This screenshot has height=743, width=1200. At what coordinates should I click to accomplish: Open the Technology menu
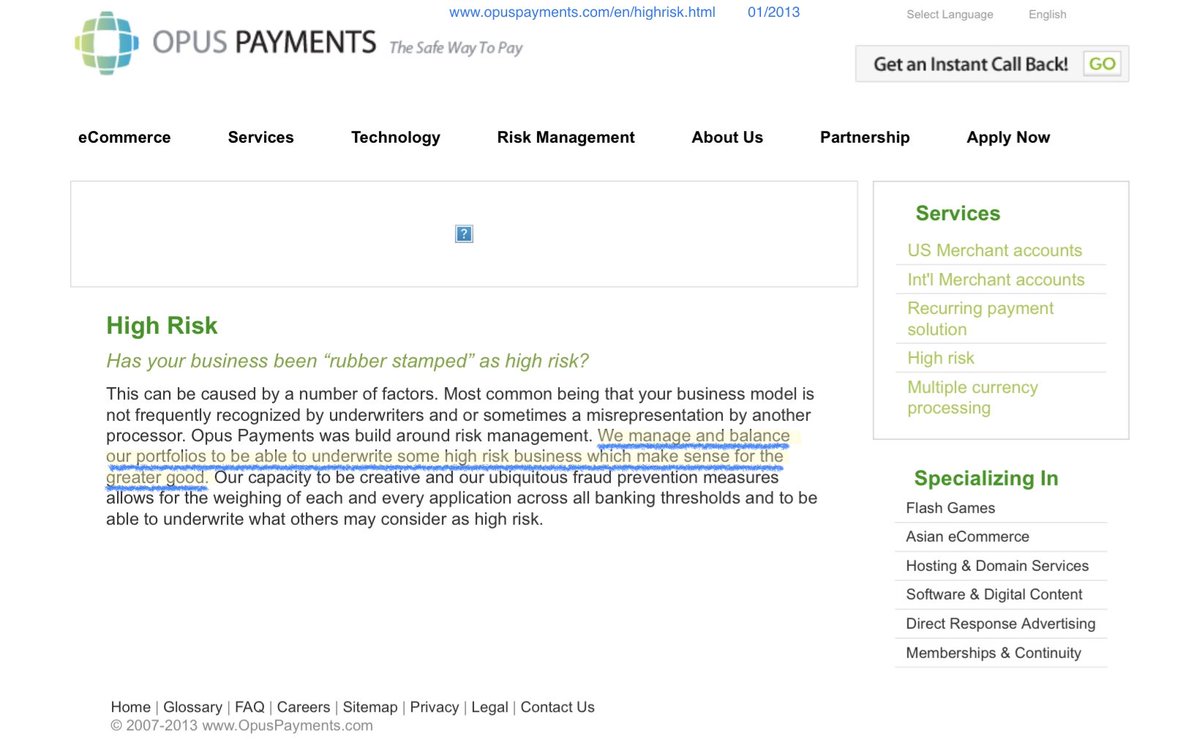click(395, 138)
